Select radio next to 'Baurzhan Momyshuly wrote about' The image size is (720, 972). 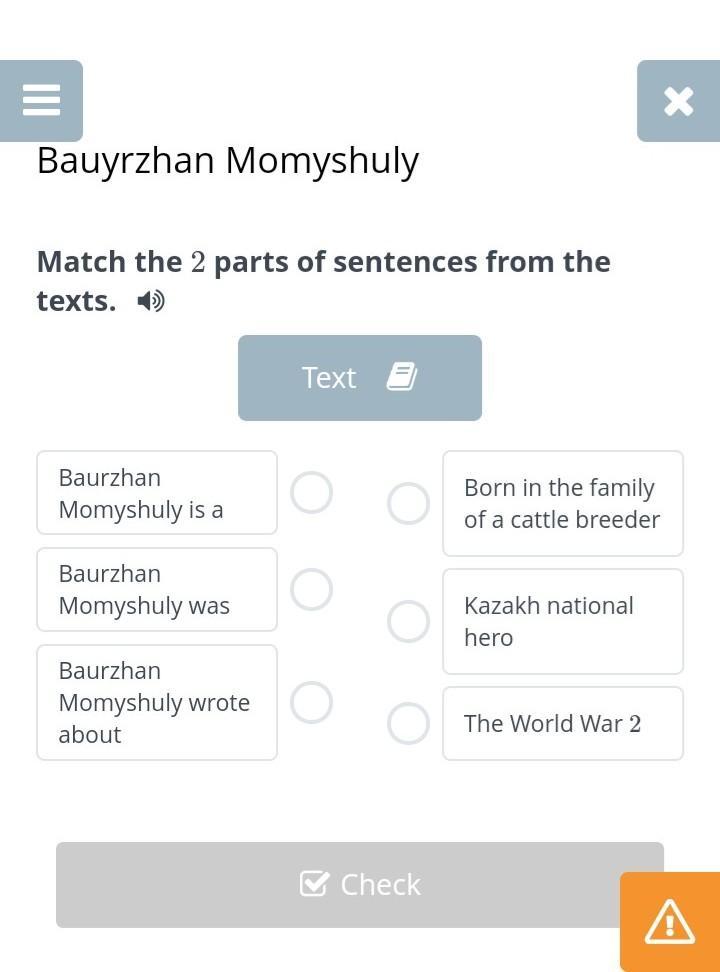pyautogui.click(x=311, y=703)
